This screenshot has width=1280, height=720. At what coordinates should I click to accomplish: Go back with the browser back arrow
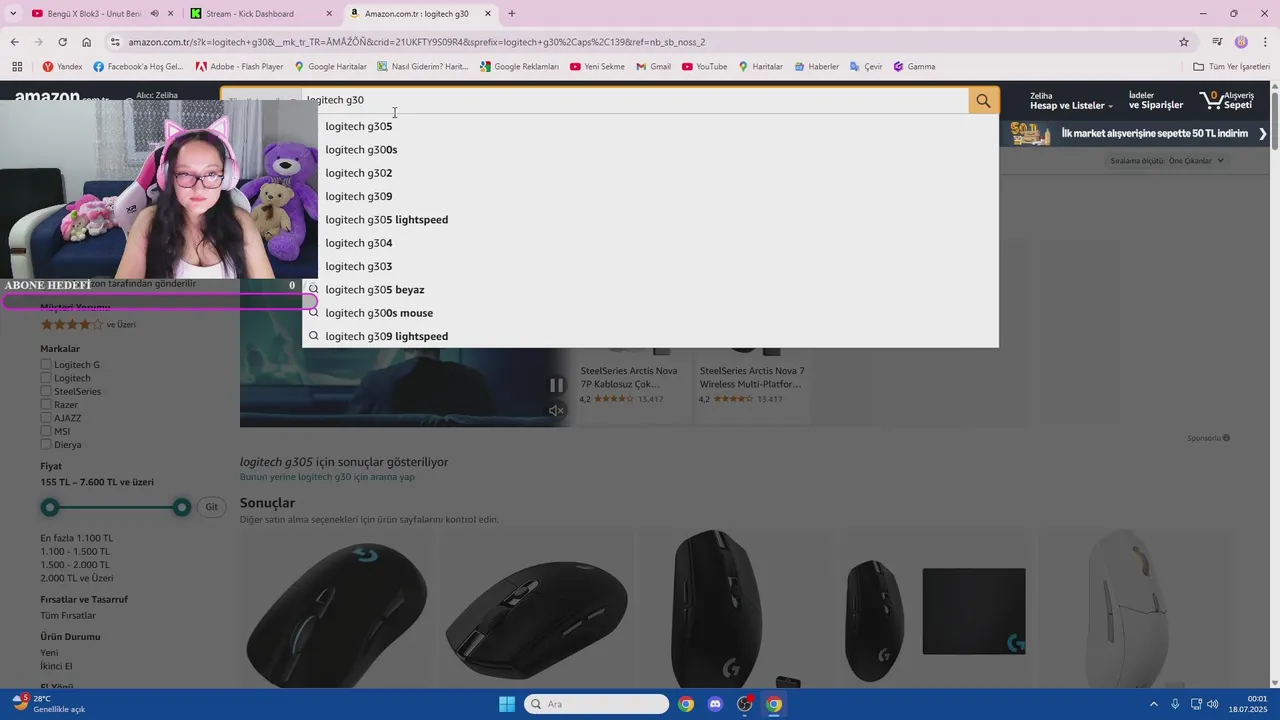tap(14, 42)
